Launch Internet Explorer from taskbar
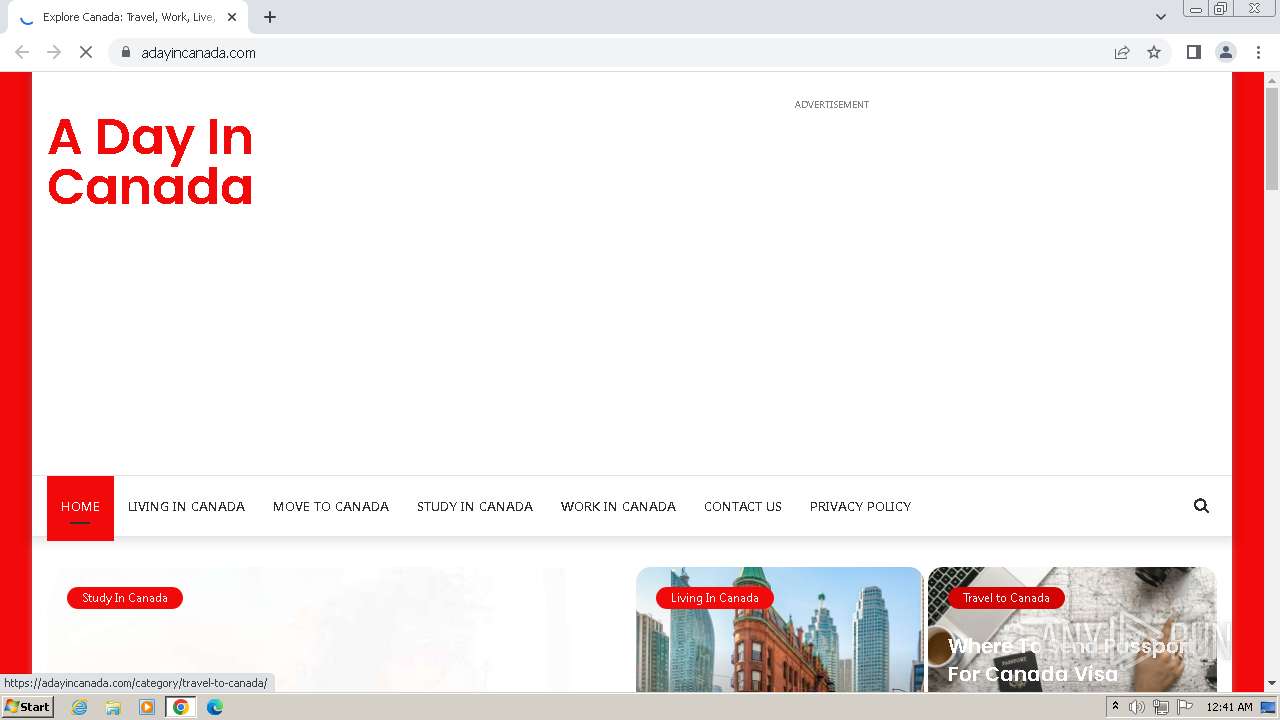Screen dimensions: 1280x720 point(79,707)
